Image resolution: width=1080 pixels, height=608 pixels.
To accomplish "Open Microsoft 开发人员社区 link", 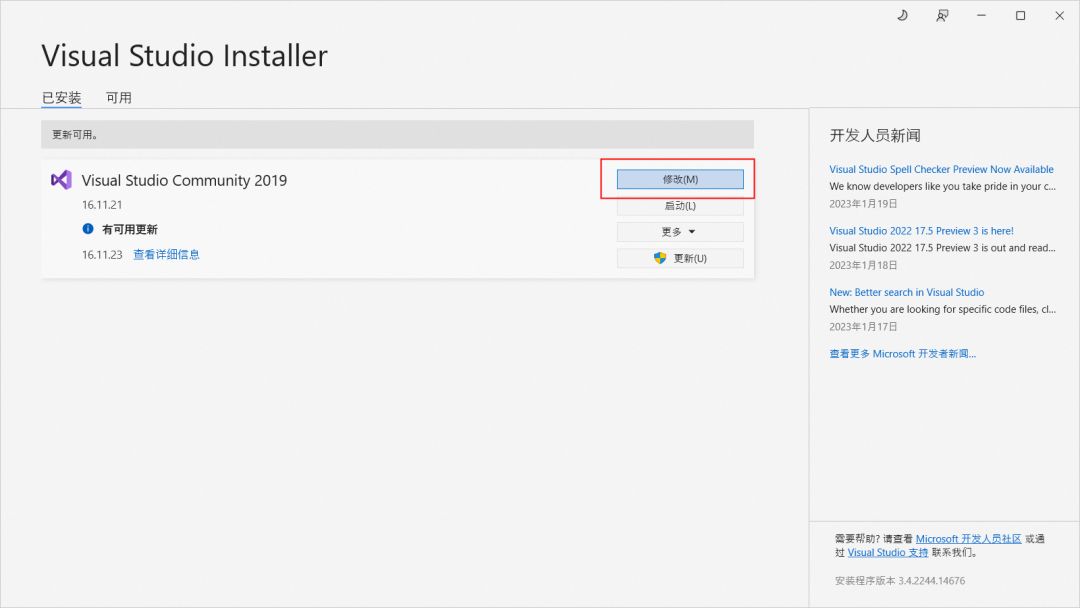I will click(968, 539).
